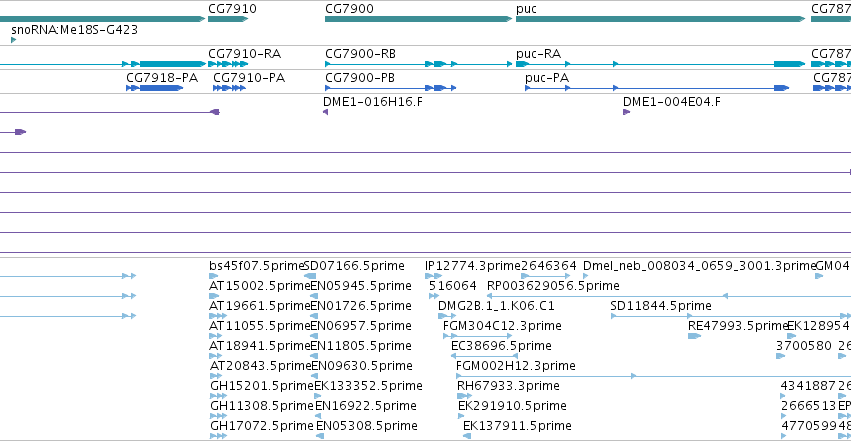851x441 pixels.
Task: Click the SD07166.5prime EST glyph
Action: [310, 276]
